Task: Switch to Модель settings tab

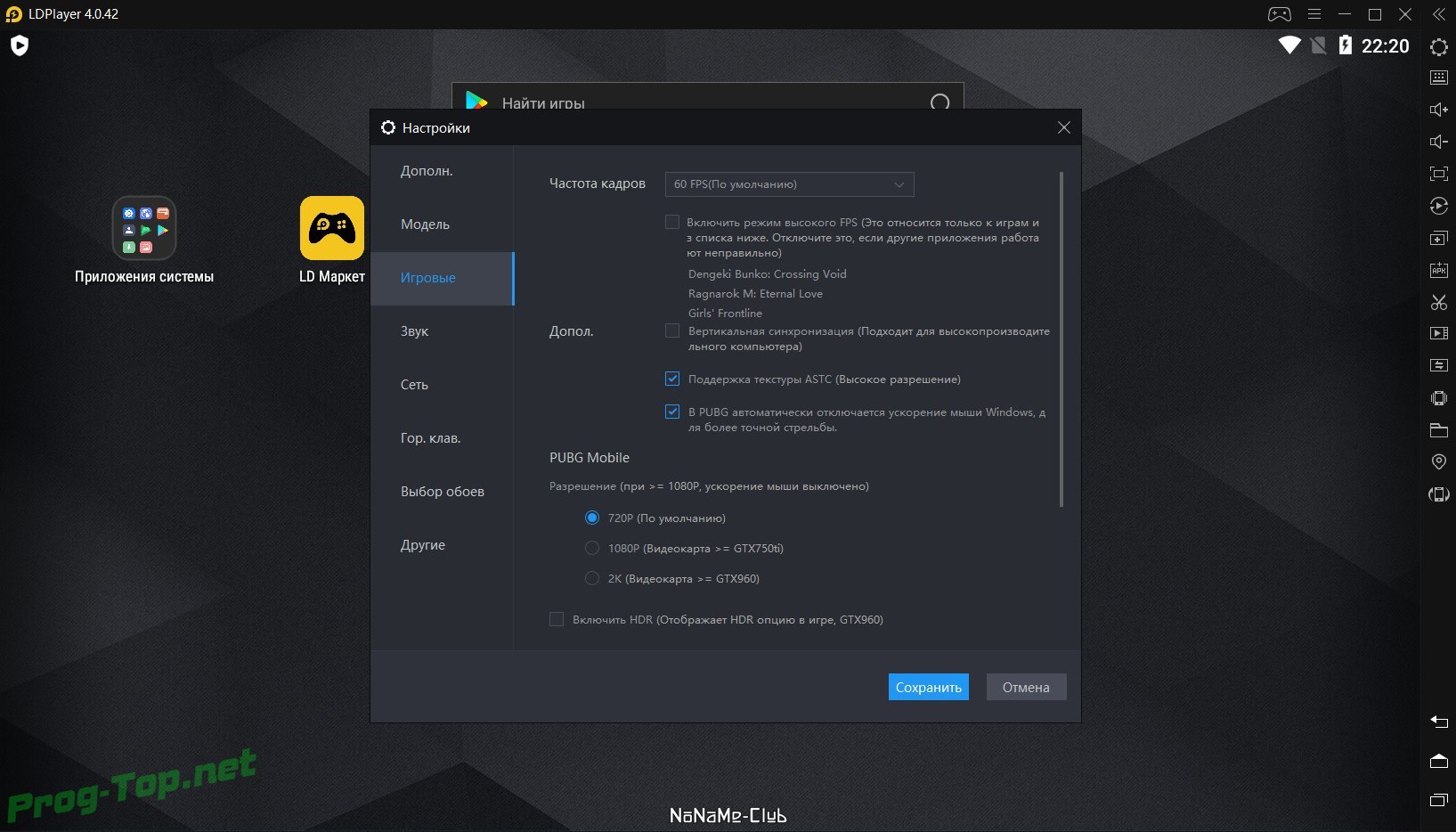Action: pos(442,224)
